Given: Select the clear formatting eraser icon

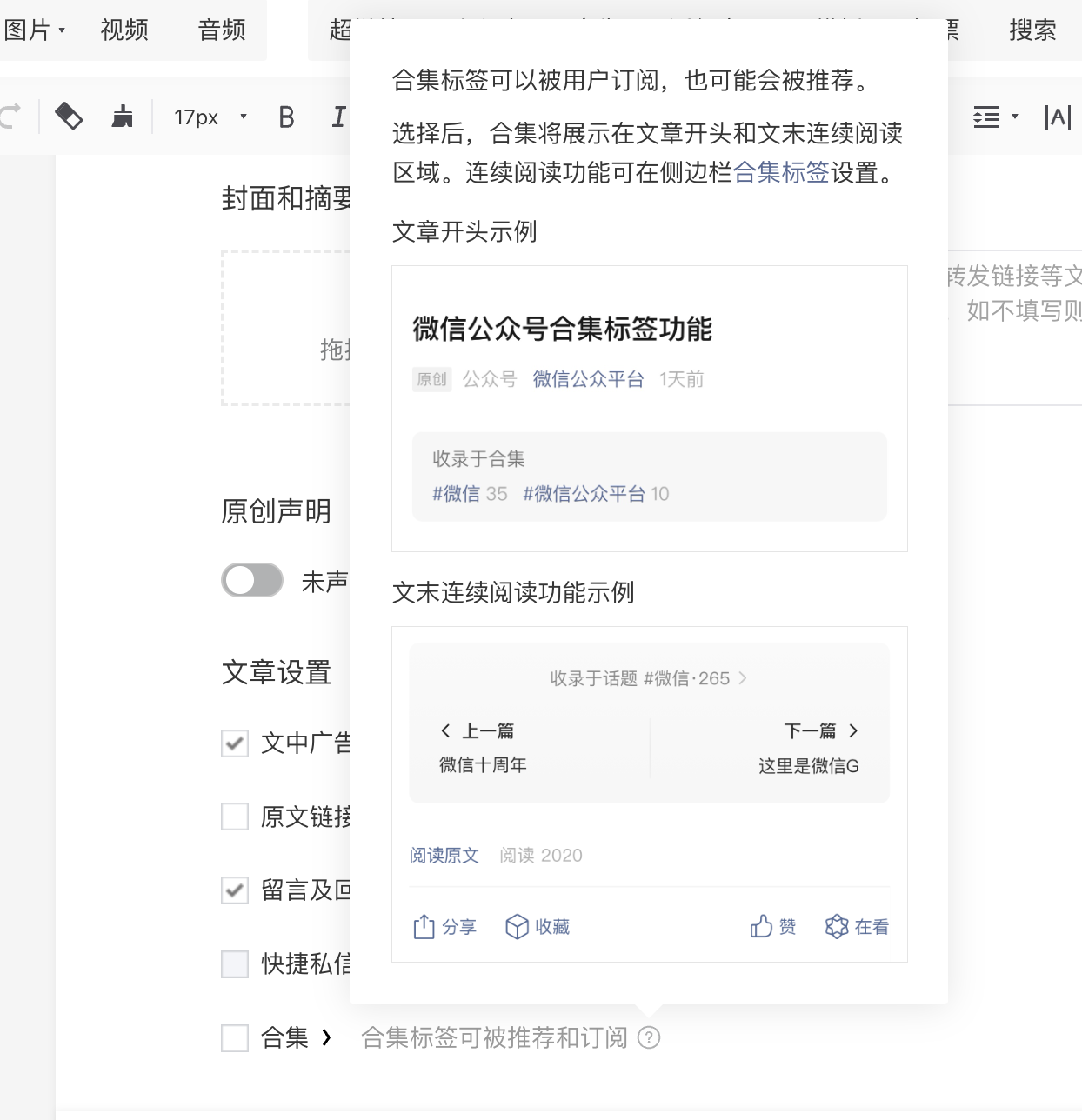Looking at the screenshot, I should coord(69,117).
